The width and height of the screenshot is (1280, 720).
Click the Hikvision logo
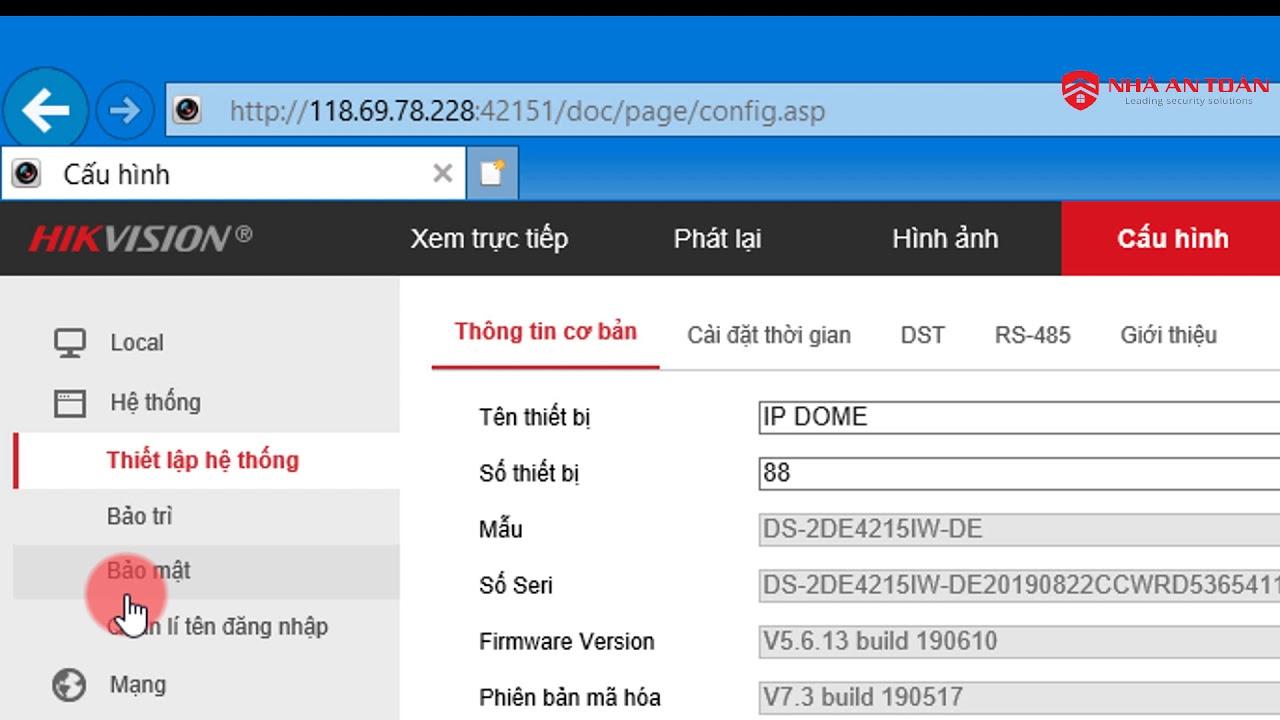tap(141, 239)
